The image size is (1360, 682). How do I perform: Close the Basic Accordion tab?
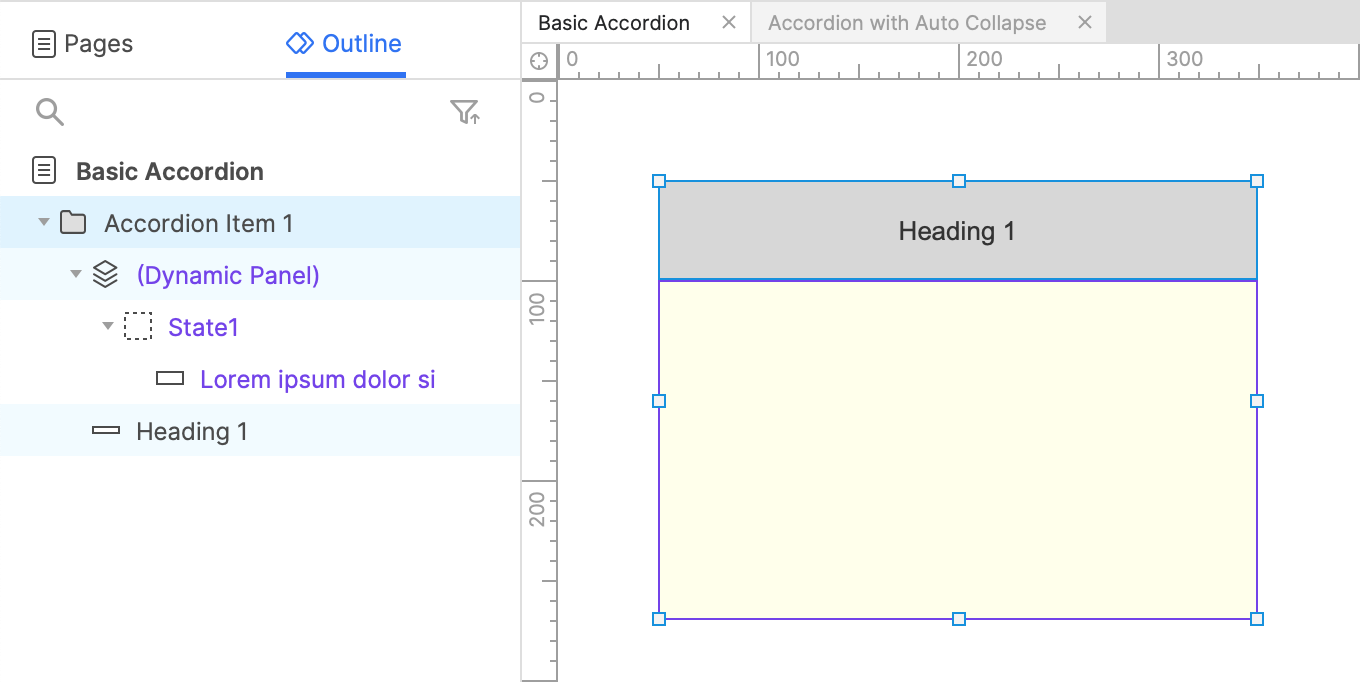(x=729, y=23)
